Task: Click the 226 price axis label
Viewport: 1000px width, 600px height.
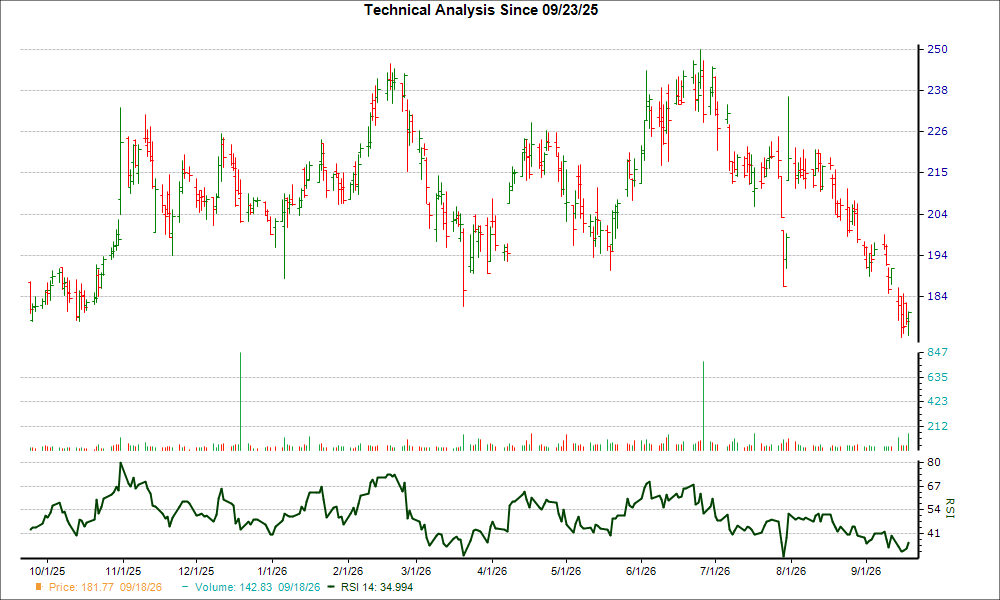Action: click(937, 131)
